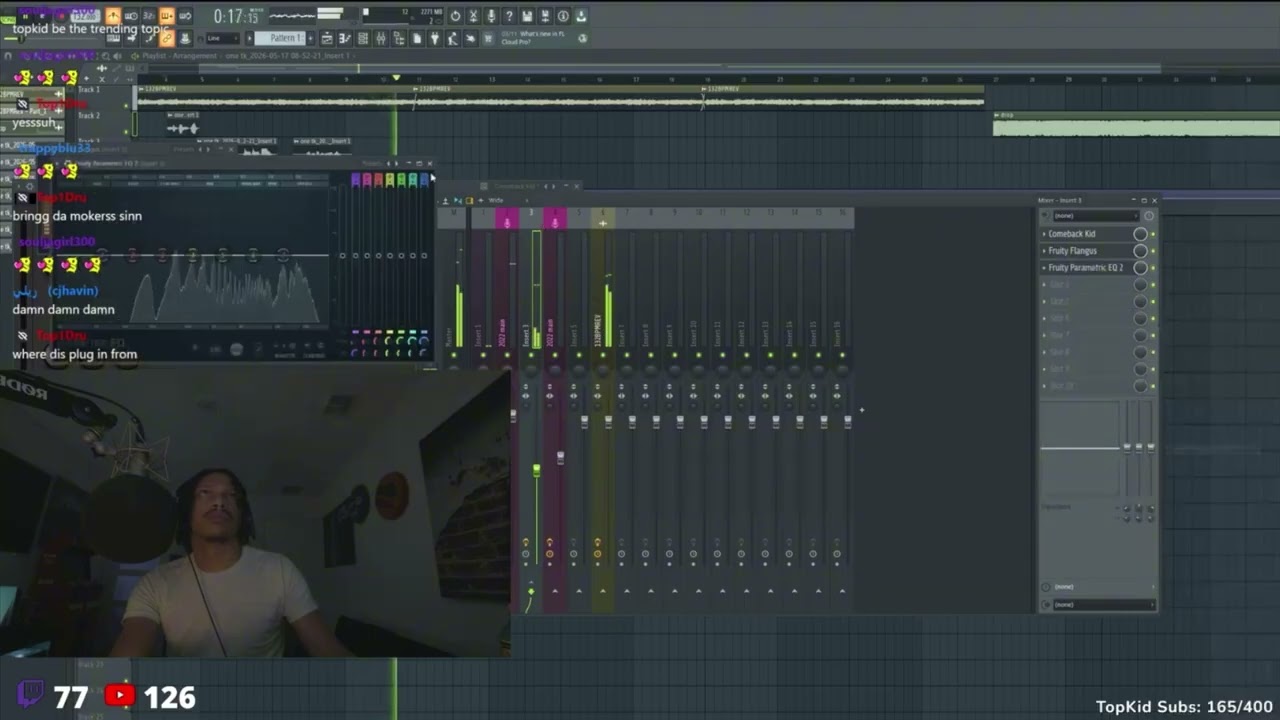Click the Insert 3 volume fader handle
This screenshot has height=720, width=1280.
pyautogui.click(x=536, y=470)
